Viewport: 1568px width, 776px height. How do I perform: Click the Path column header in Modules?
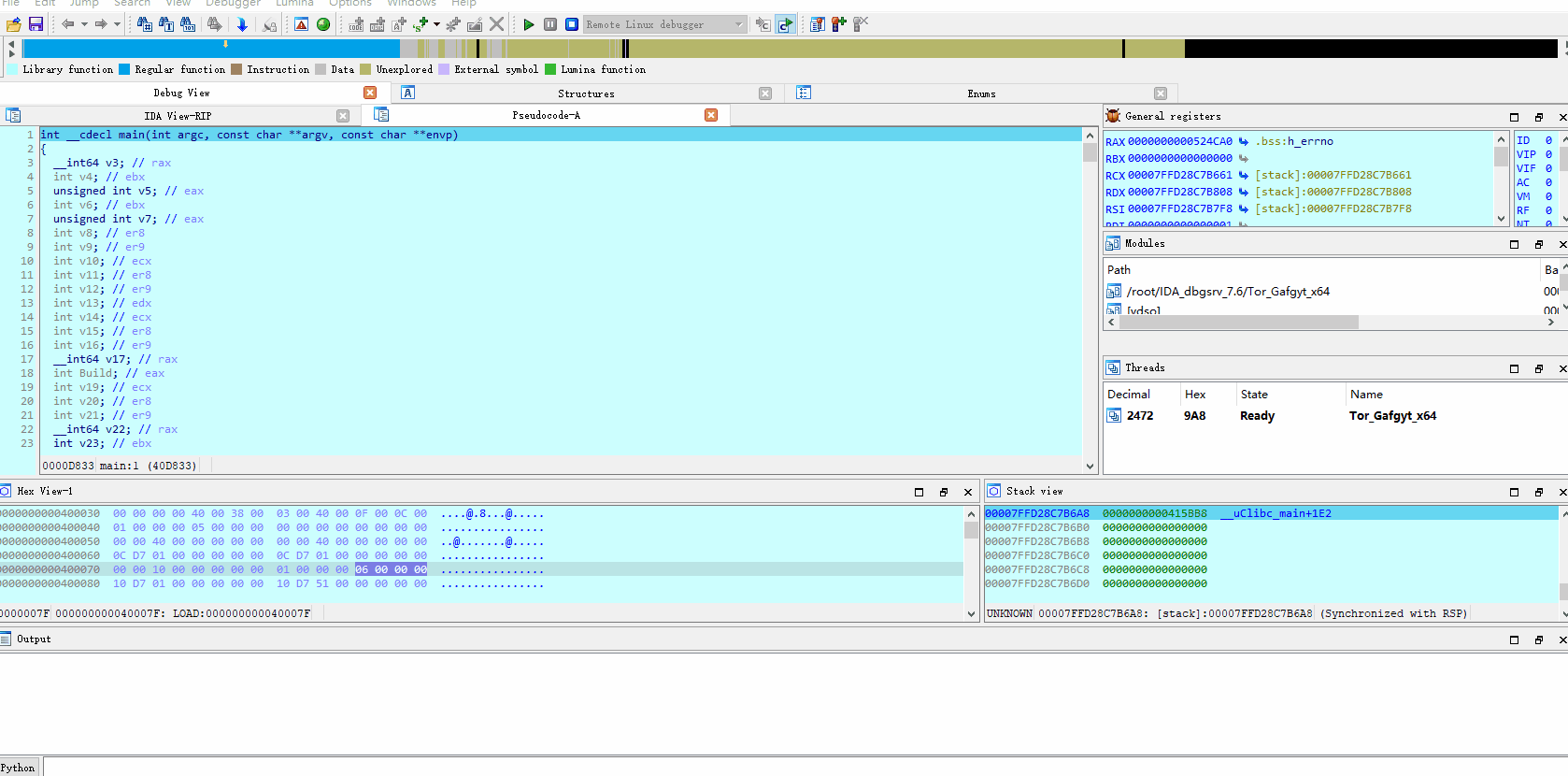point(1119,269)
